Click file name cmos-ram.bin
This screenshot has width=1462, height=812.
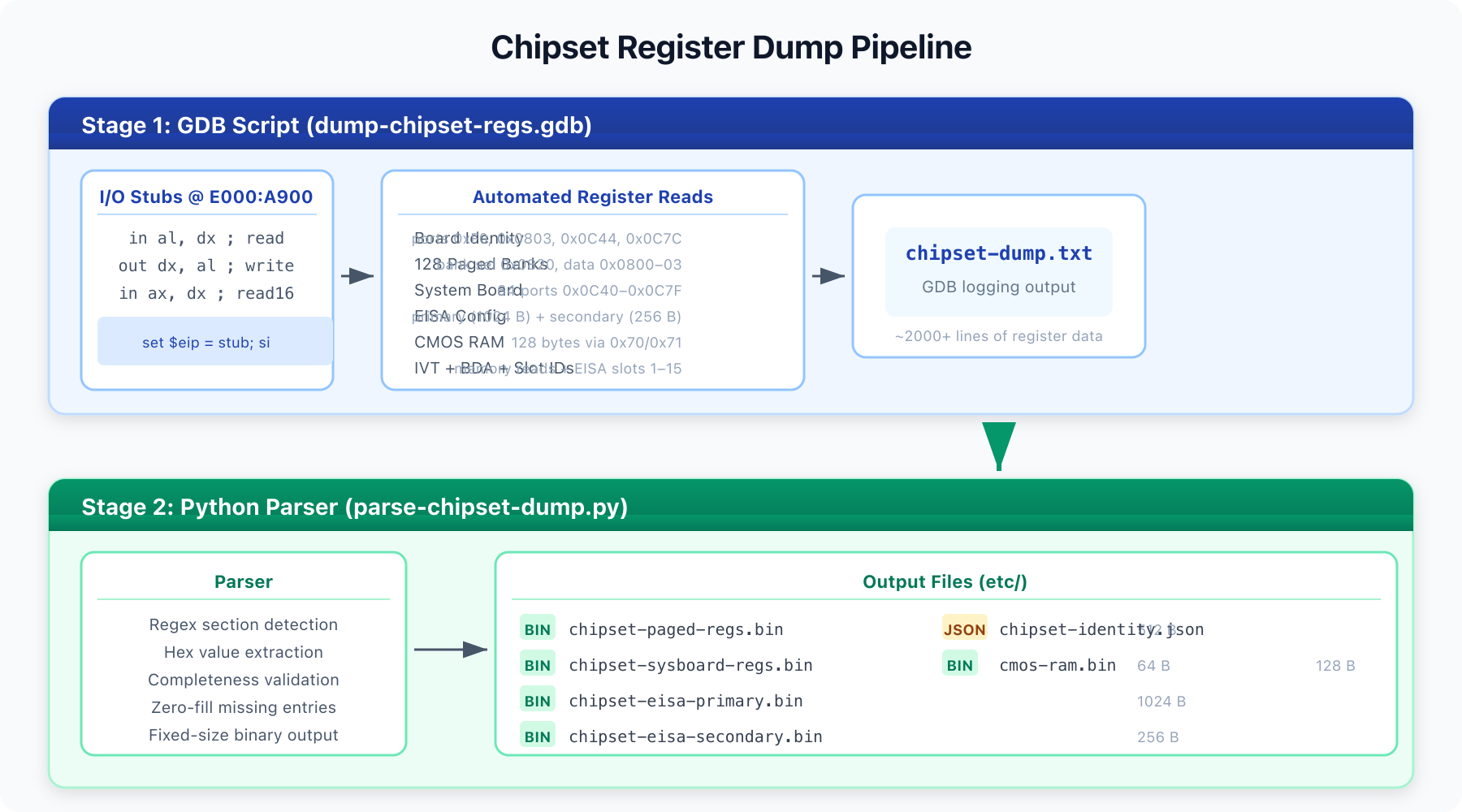pos(1058,665)
